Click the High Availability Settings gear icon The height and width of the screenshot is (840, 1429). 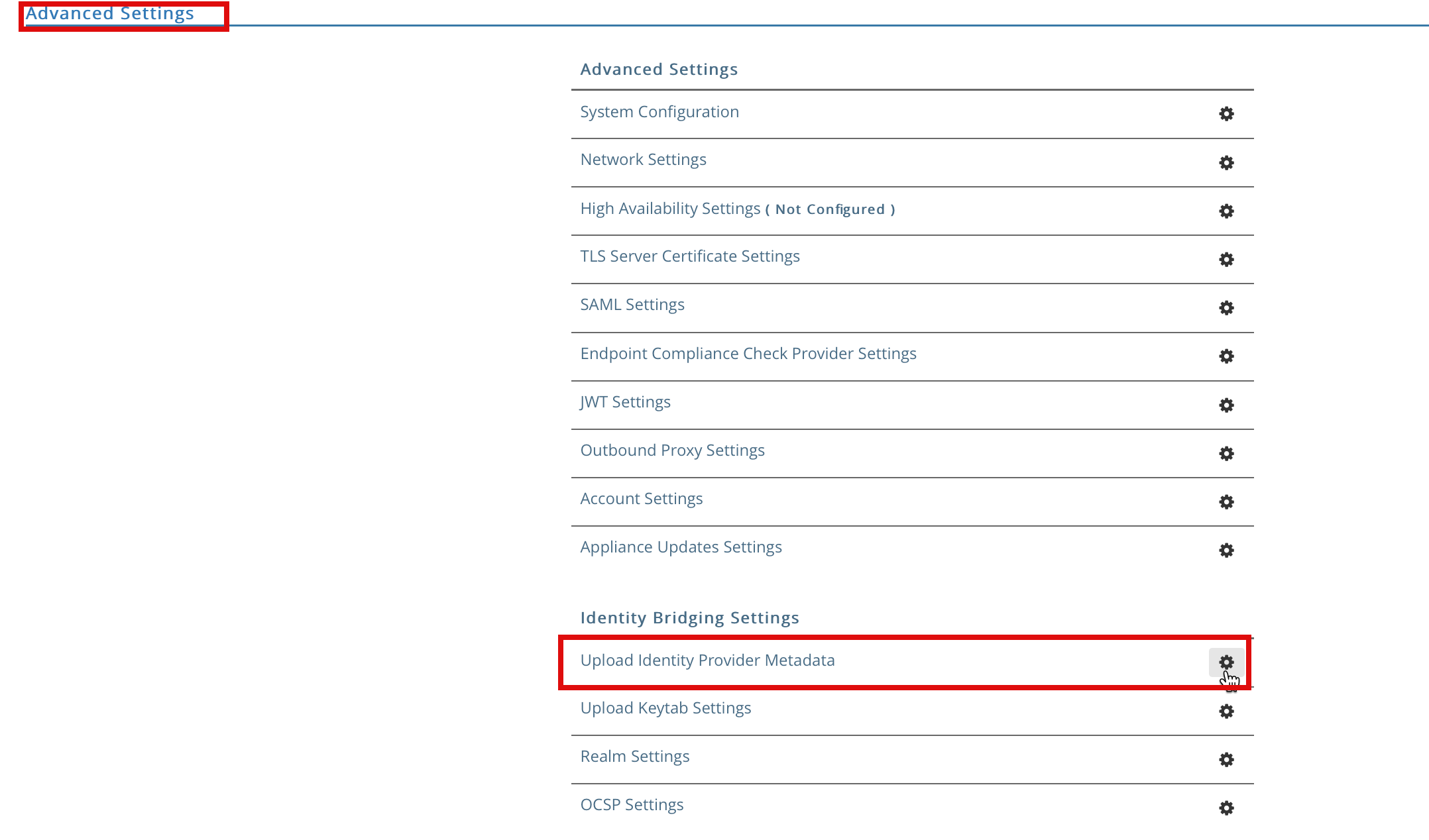[x=1226, y=211]
